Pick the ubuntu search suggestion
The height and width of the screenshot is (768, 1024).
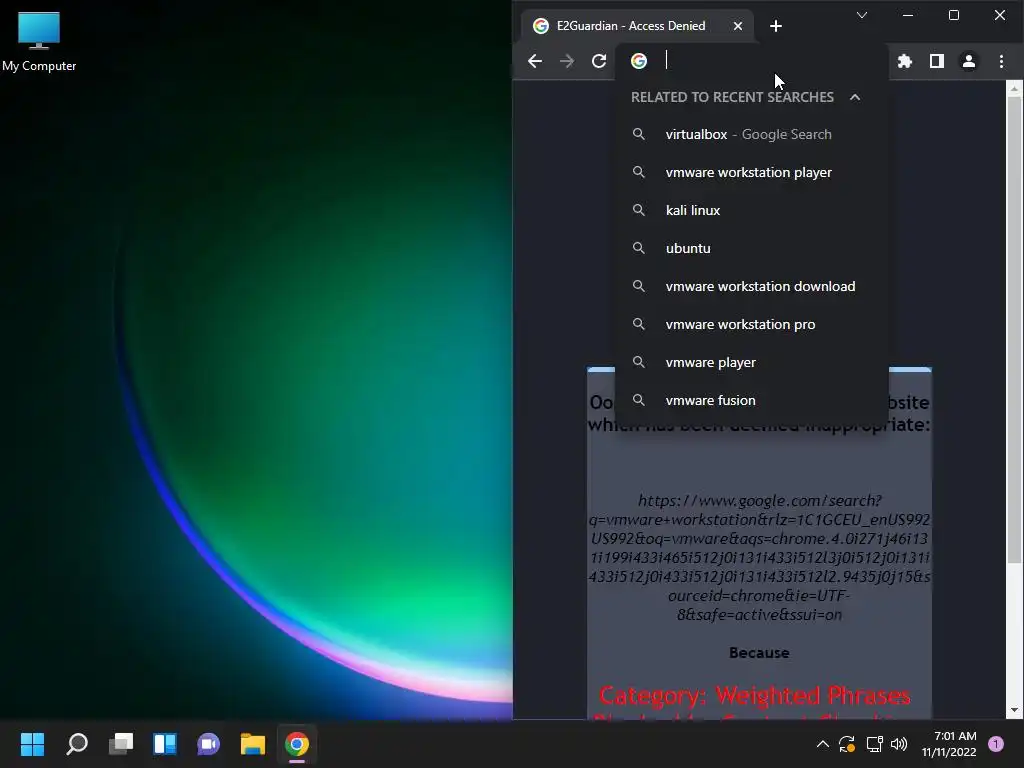coord(751,248)
